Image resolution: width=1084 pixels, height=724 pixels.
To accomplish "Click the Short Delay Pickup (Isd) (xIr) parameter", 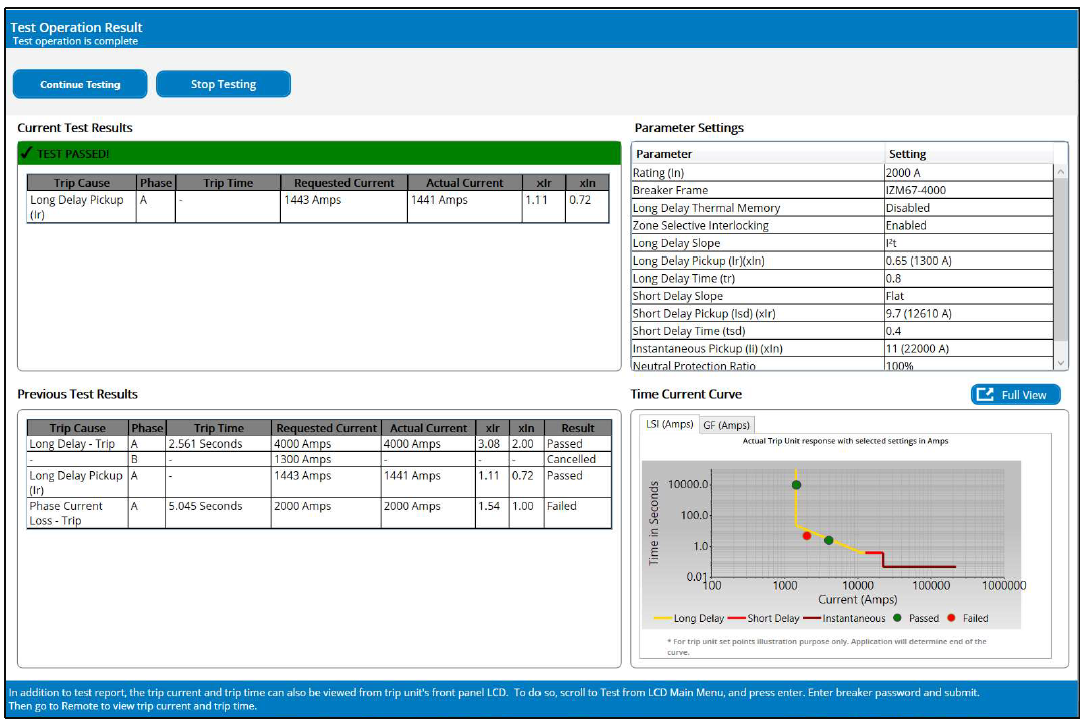I will [x=704, y=313].
